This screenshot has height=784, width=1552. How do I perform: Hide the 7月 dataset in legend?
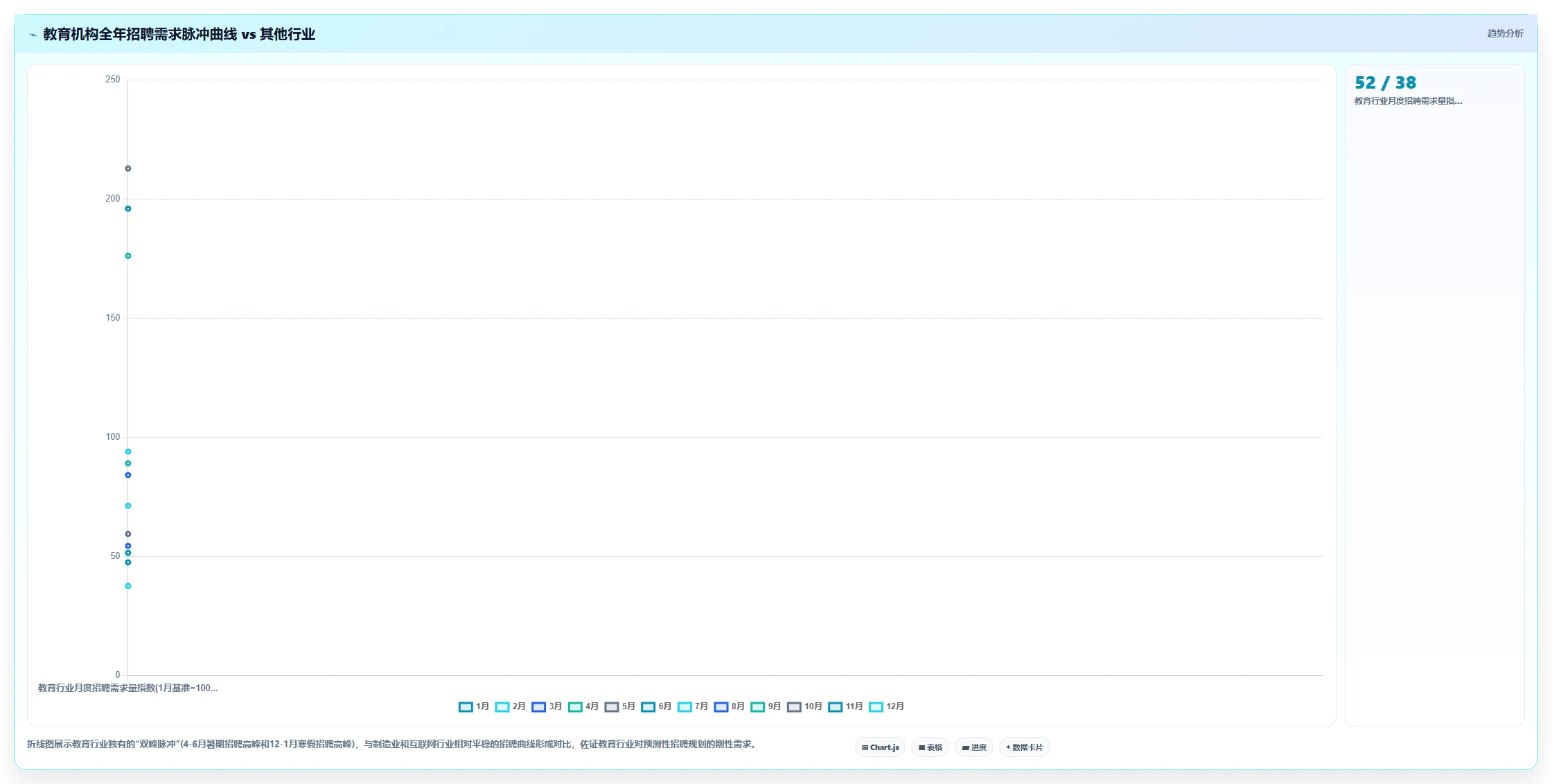pos(693,706)
